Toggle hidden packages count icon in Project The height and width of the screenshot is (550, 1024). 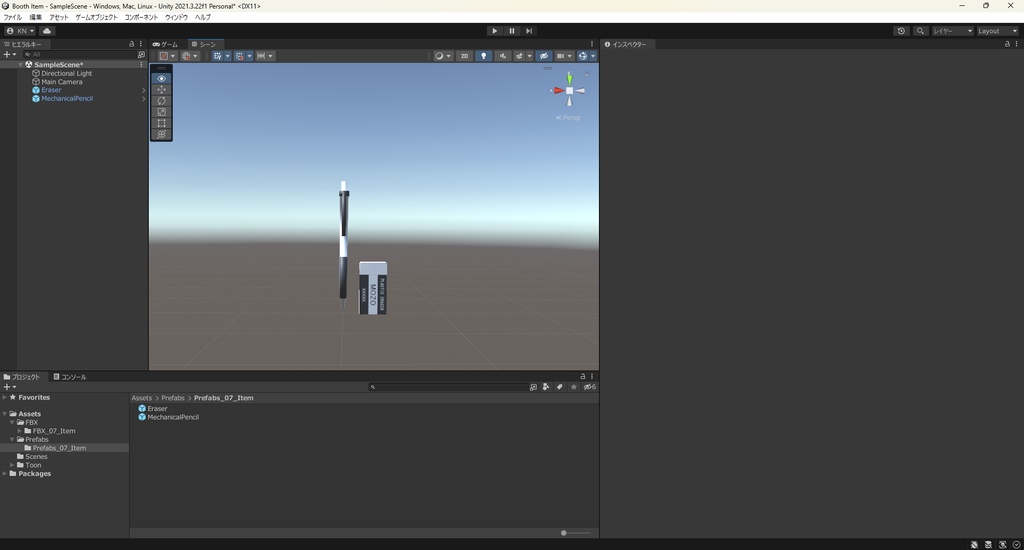click(x=589, y=387)
